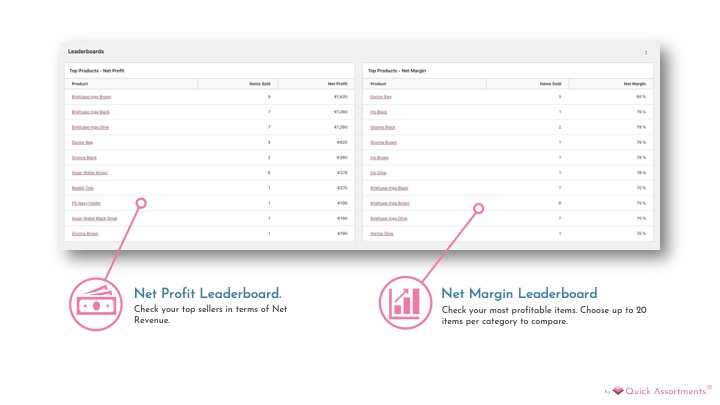Open the Iris Olive product link
The image size is (720, 405).
[x=378, y=173]
